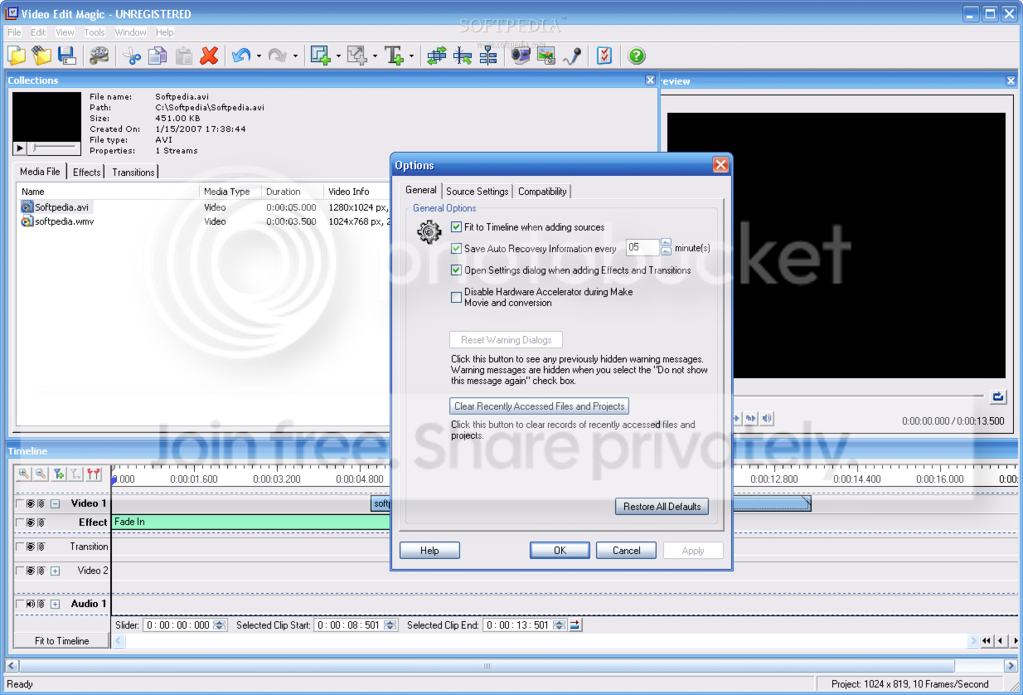The height and width of the screenshot is (695, 1023).
Task: Toggle Open Settings dialog when adding Effects
Action: tap(456, 270)
